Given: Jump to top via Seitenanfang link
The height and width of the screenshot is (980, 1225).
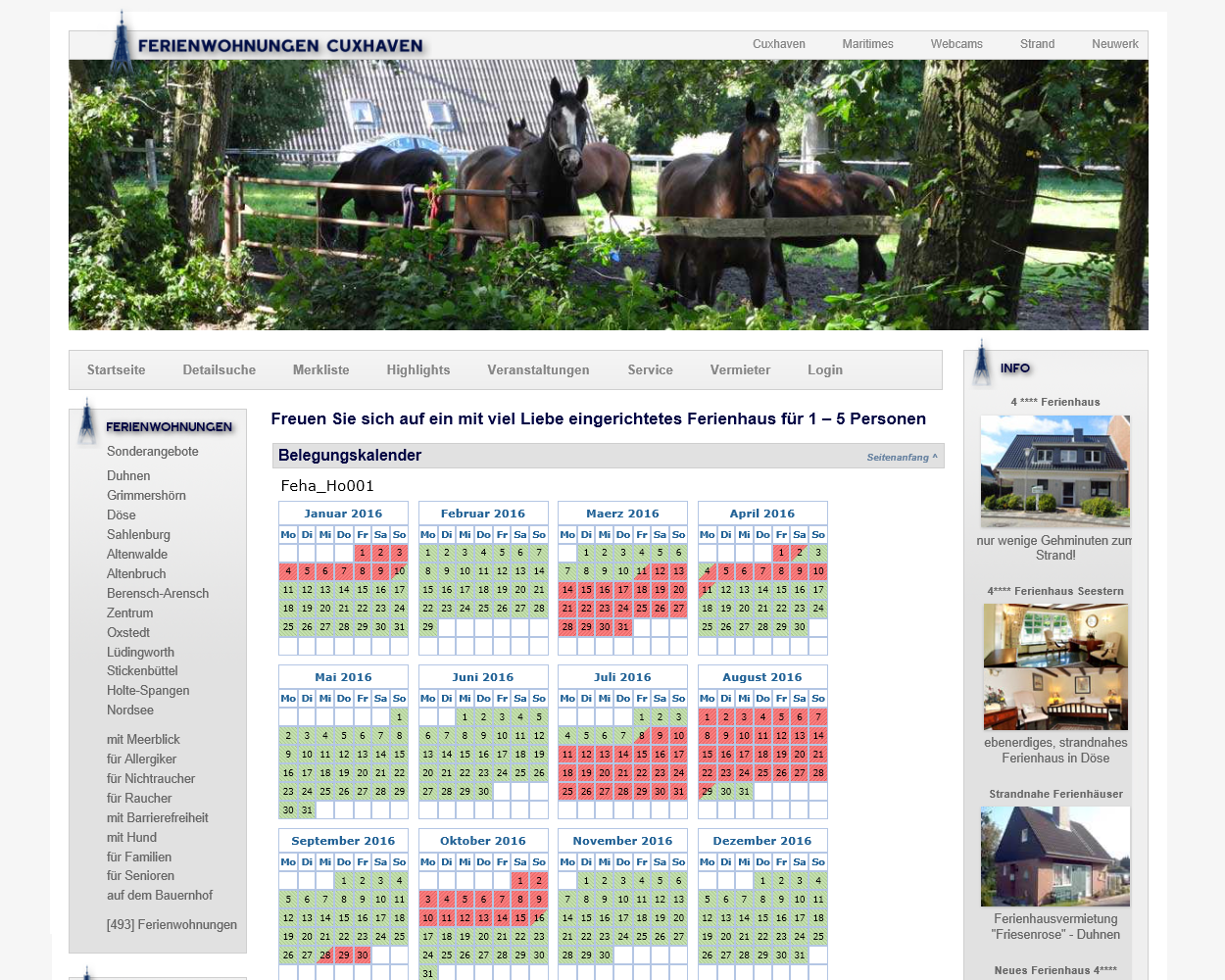Looking at the screenshot, I should [901, 458].
